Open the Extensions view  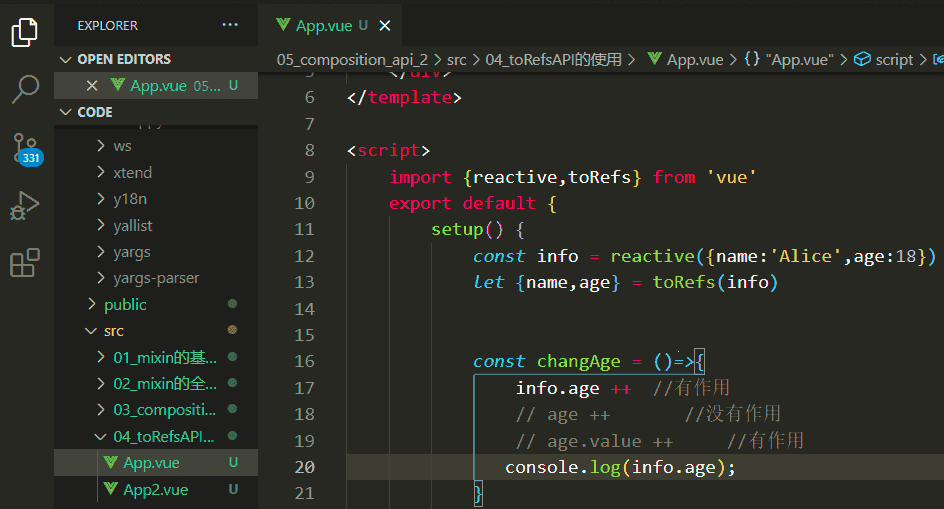(25, 262)
